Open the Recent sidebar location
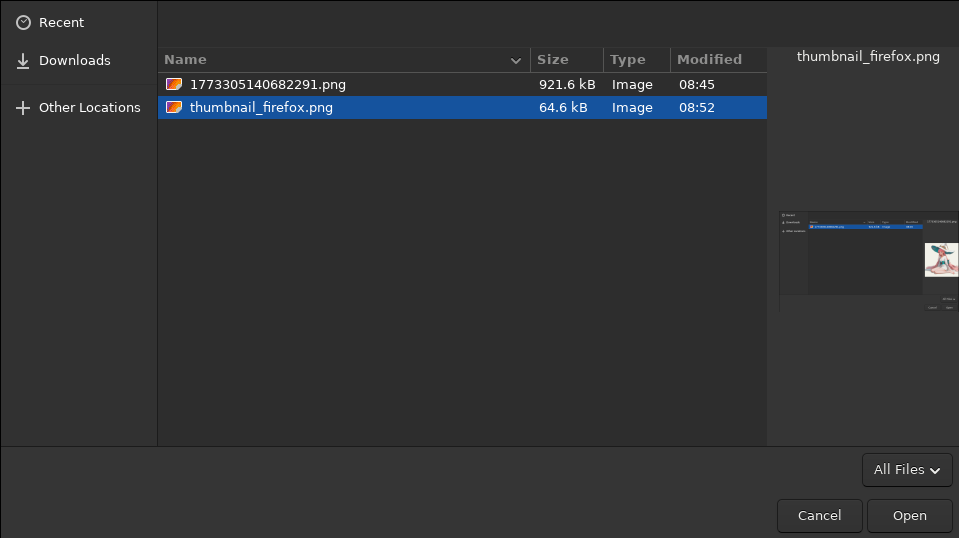Screen dimensions: 959x538 (x=79, y=23)
